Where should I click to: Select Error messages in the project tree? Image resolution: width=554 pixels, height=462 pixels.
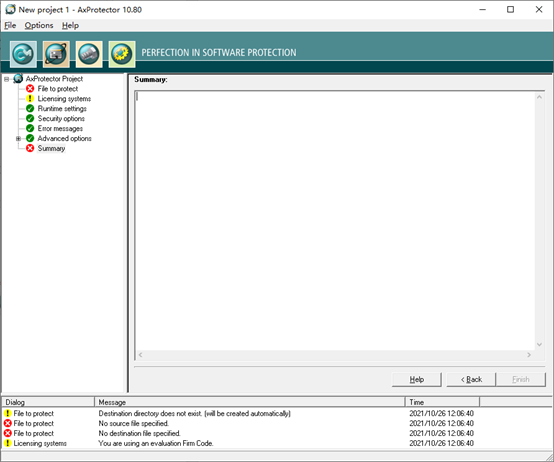60,129
